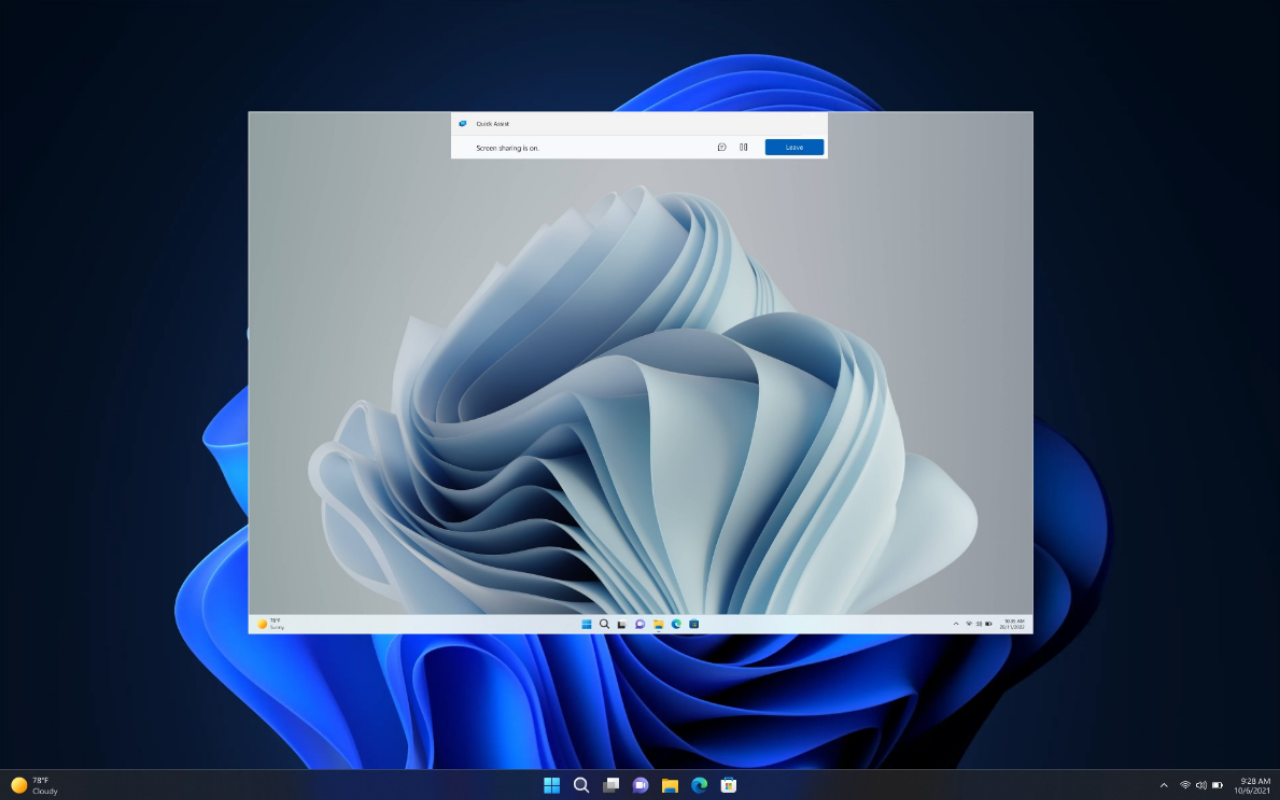
Task: Click the volume speaker icon in local tray
Action: click(x=1201, y=785)
